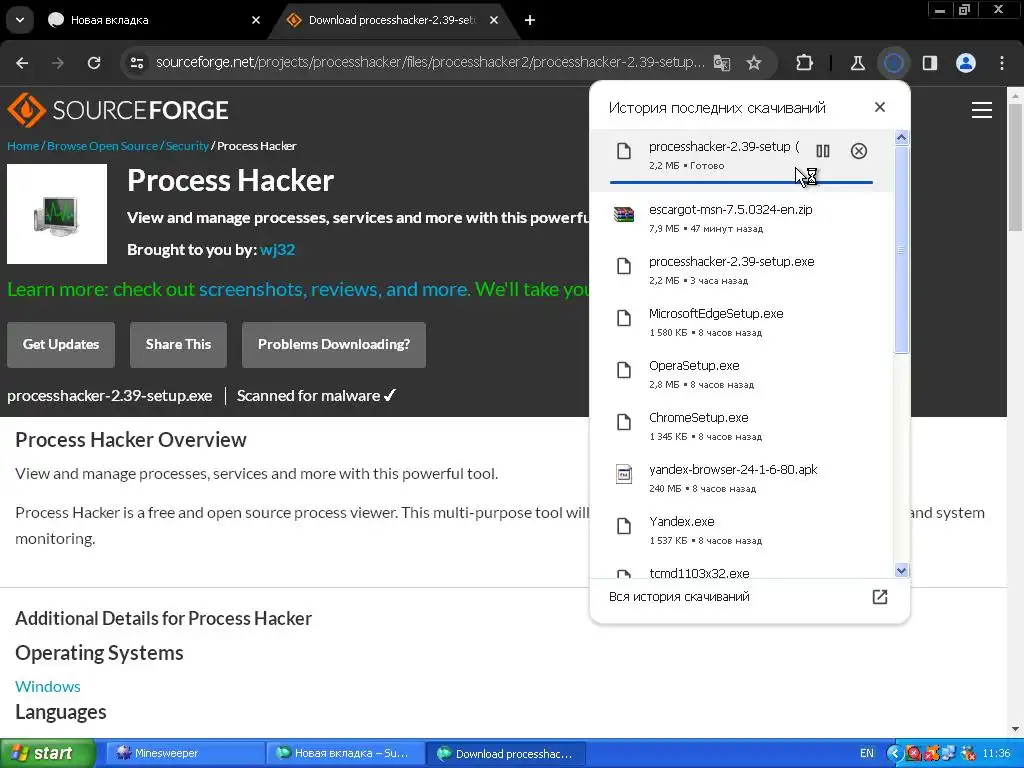
Task: Switch to Новая вкладка taskbar window
Action: click(x=345, y=753)
